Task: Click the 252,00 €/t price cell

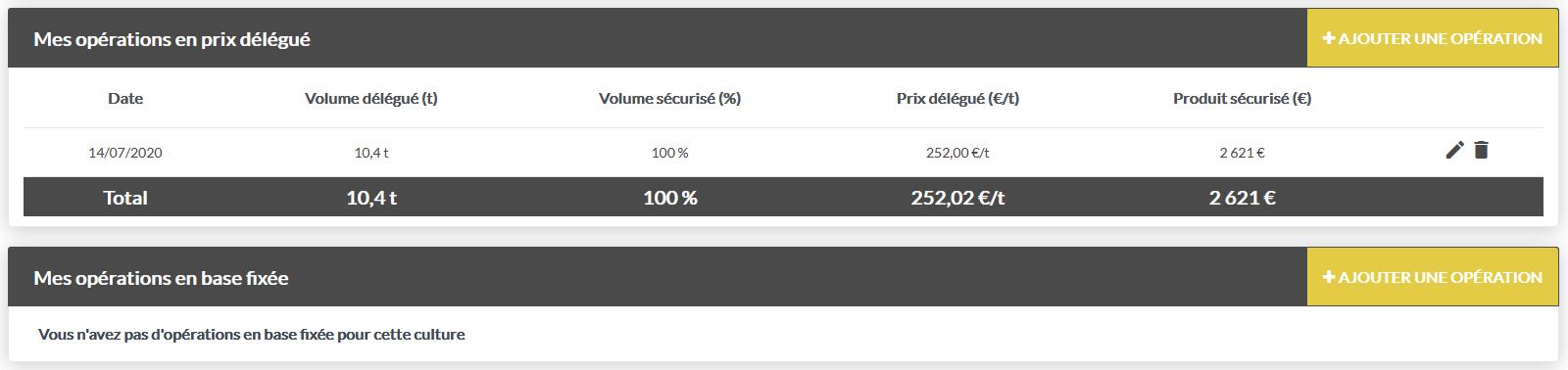Action: point(957,153)
